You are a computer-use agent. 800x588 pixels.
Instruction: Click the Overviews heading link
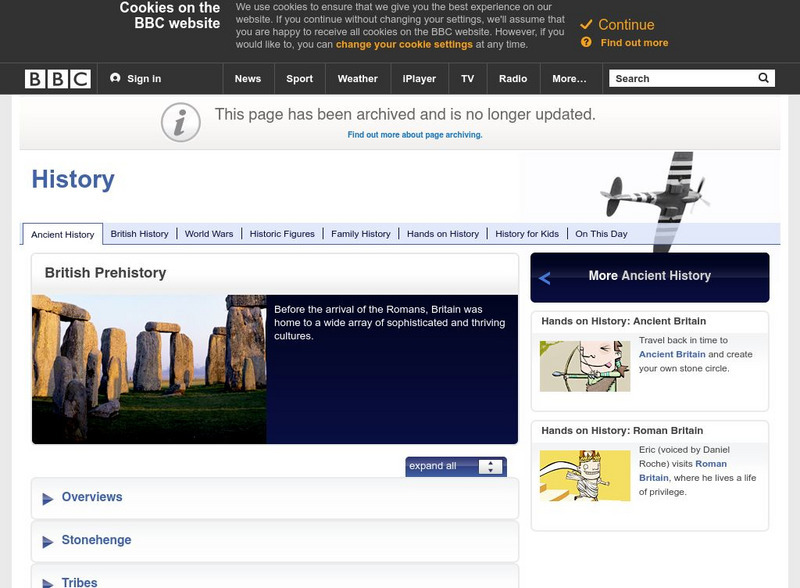pyautogui.click(x=92, y=497)
